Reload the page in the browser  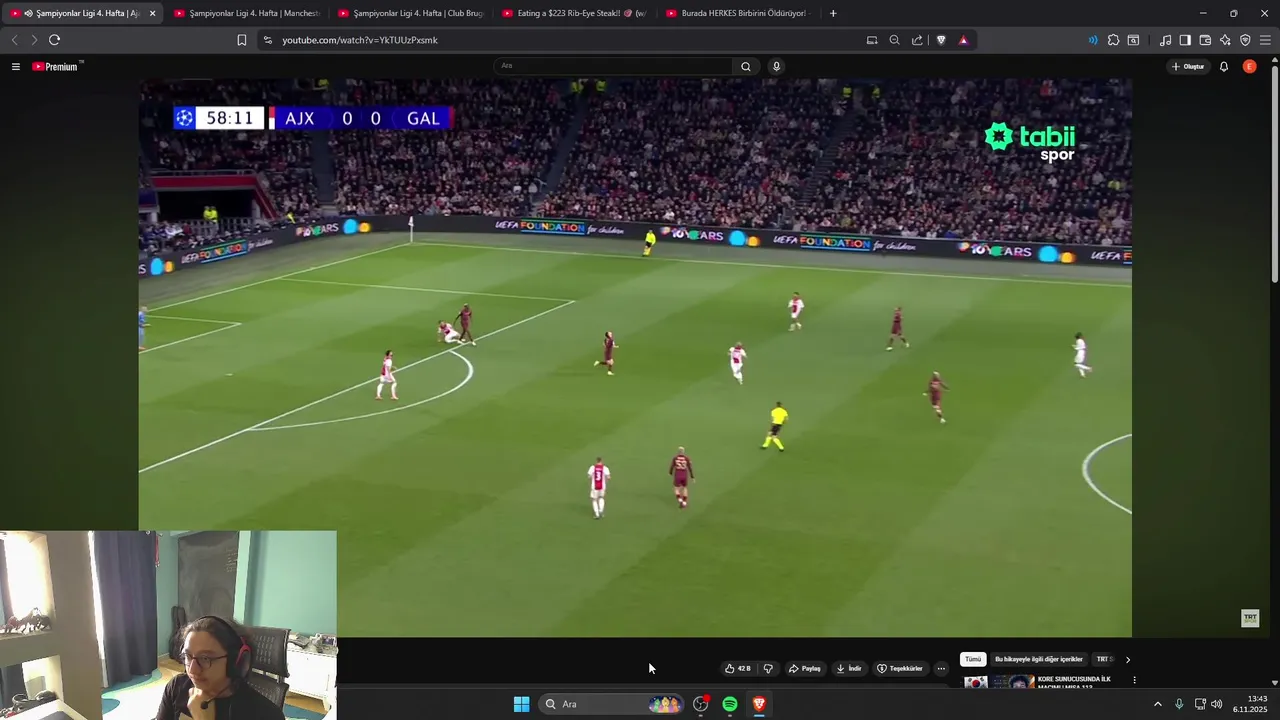tap(54, 40)
